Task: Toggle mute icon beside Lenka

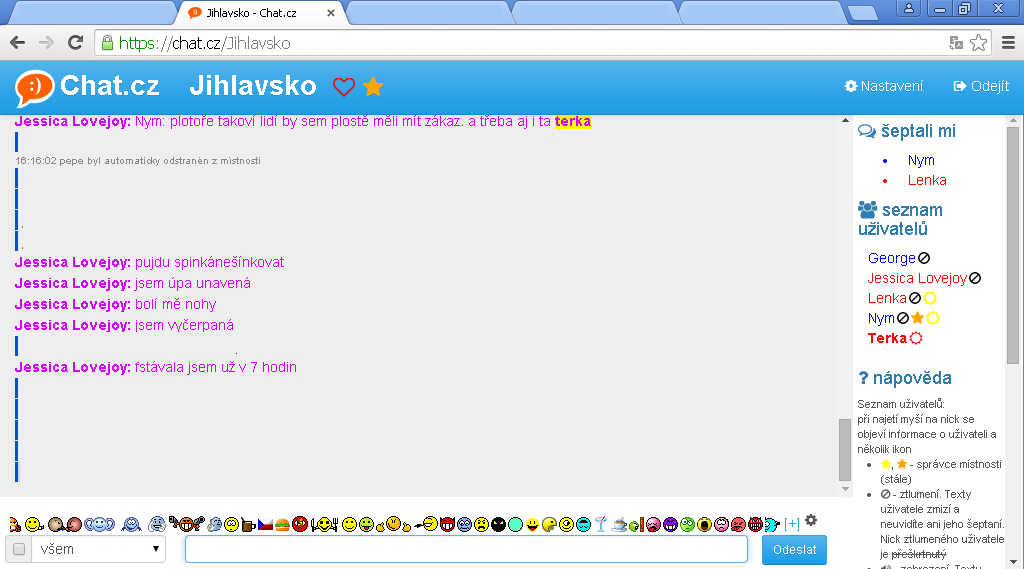Action: click(x=915, y=299)
